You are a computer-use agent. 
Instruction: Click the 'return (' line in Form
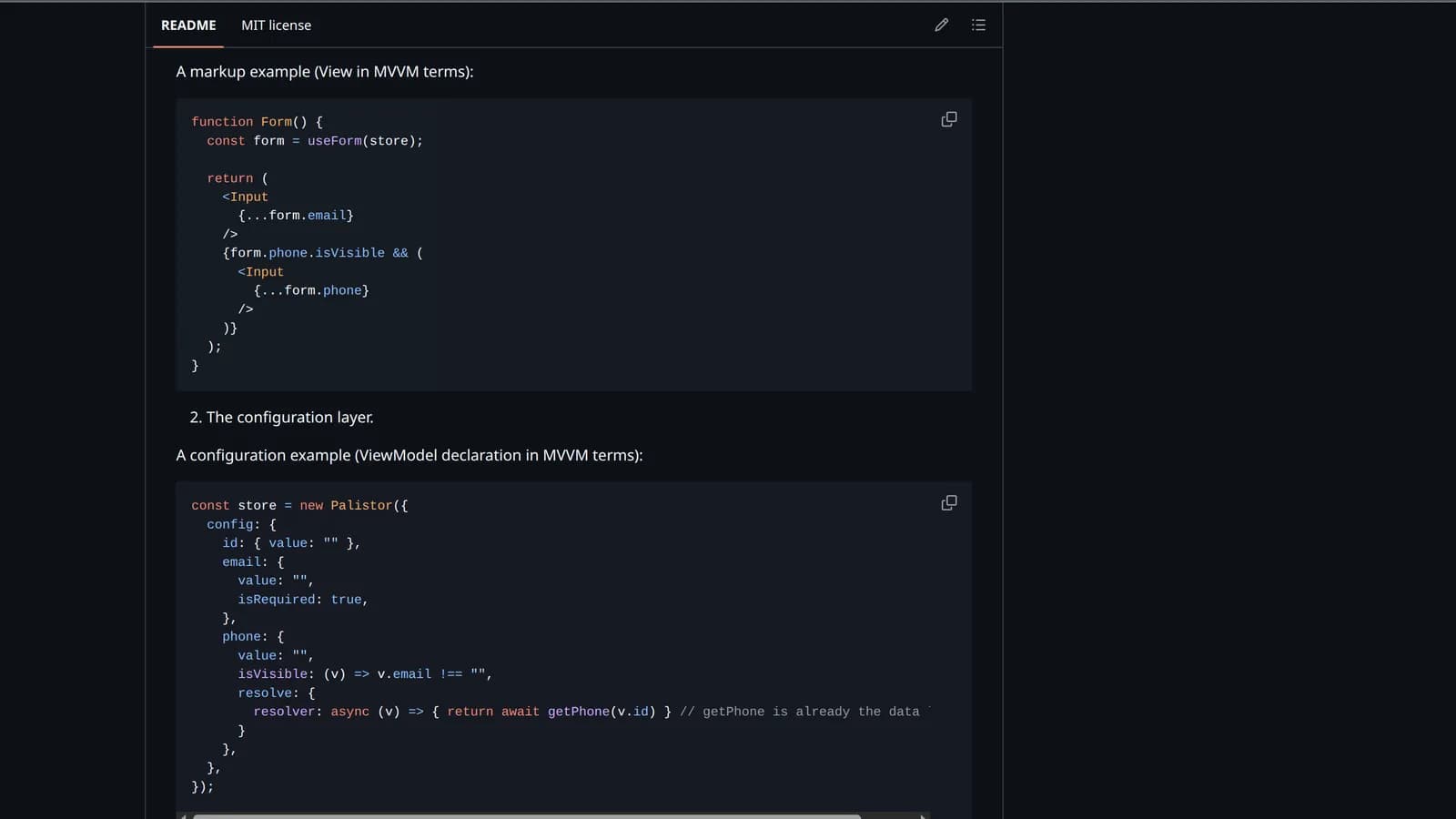coord(238,178)
